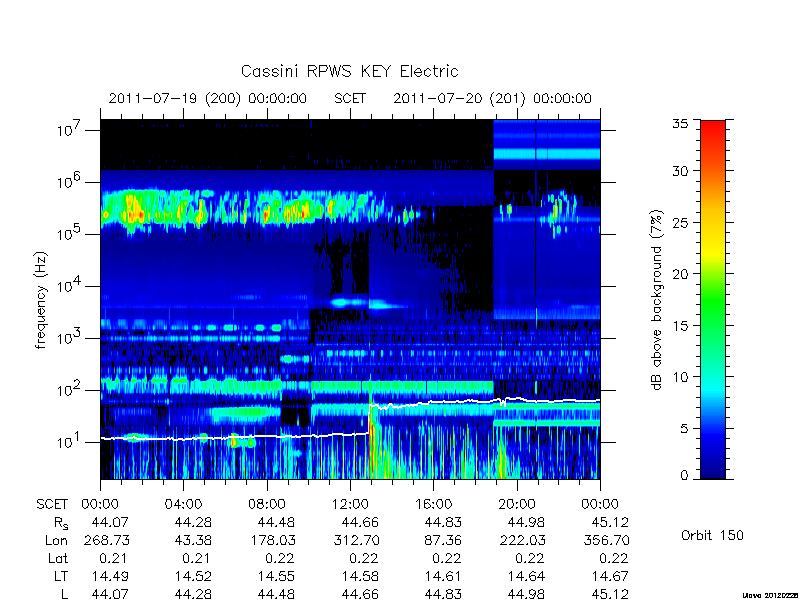Click the '04:00' time axis label
Image resolution: width=800 pixels, height=600 pixels.
[x=183, y=504]
